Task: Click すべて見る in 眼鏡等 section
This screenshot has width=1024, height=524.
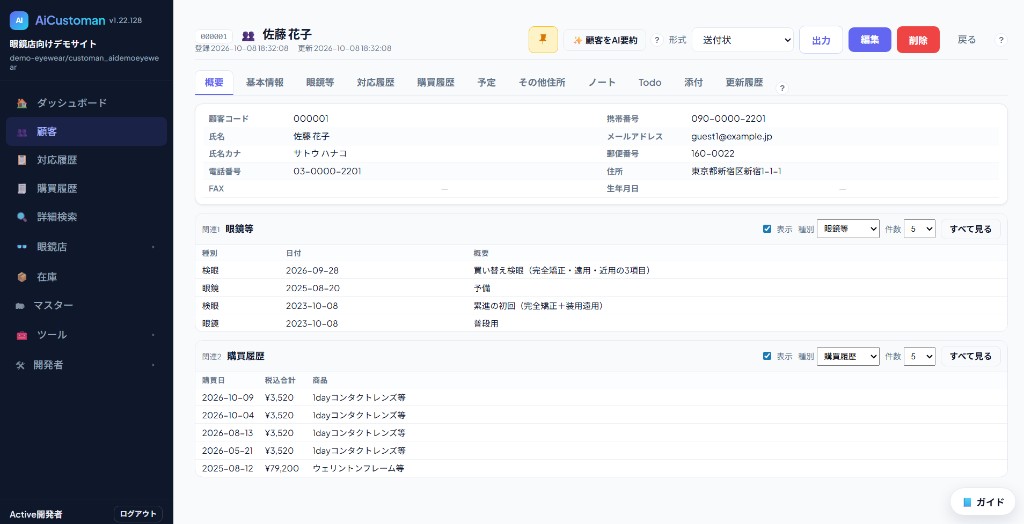Action: pos(970,229)
